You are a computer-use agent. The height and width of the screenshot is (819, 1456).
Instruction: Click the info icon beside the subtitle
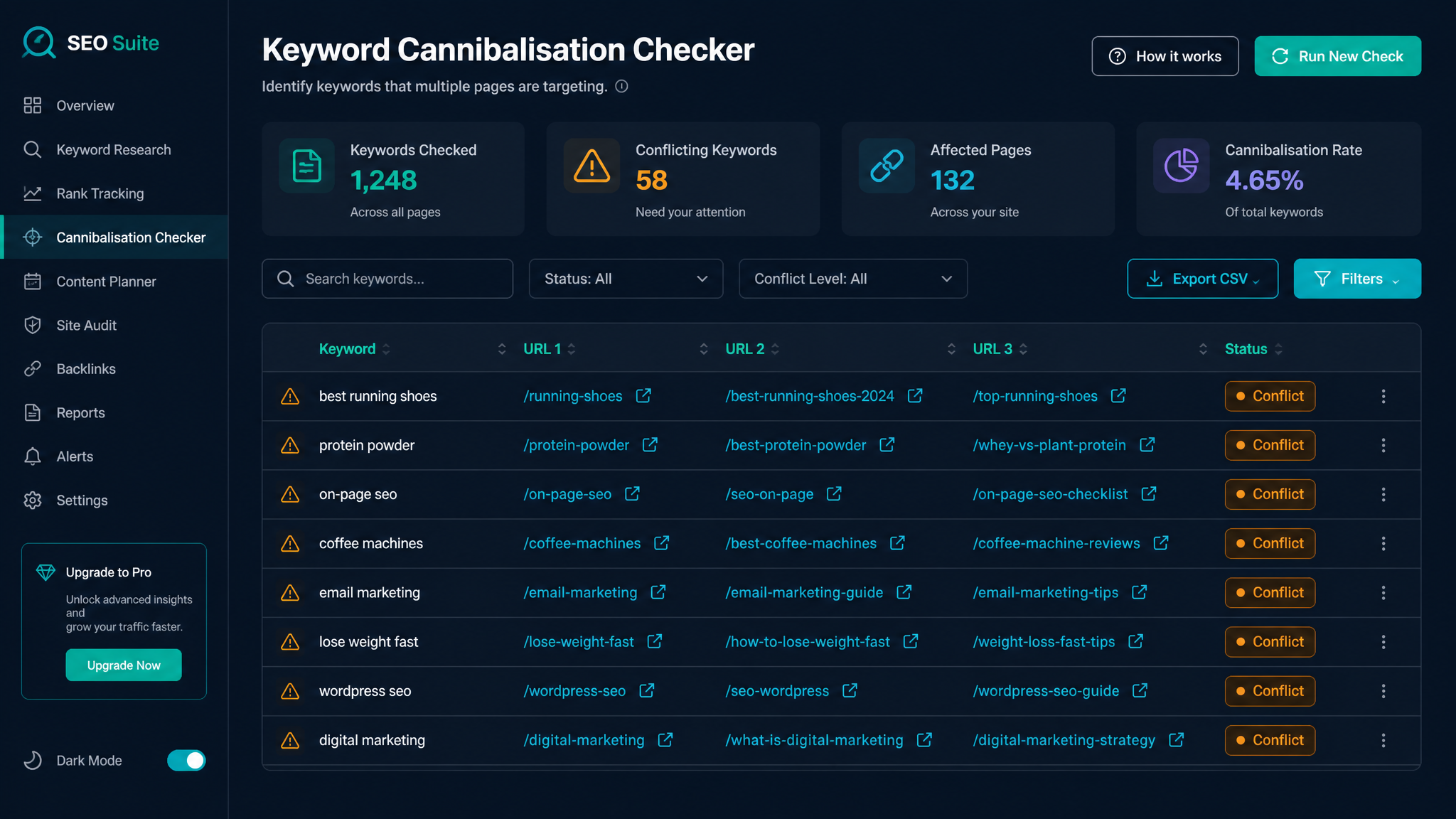point(621,87)
